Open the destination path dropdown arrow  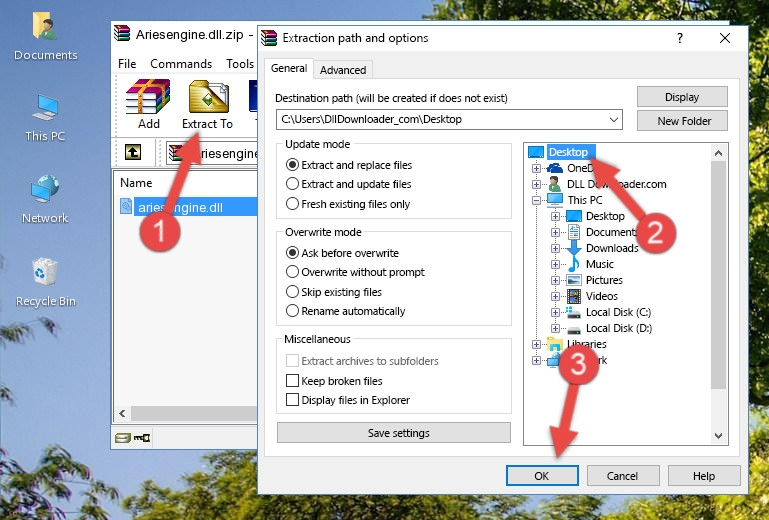coord(614,119)
